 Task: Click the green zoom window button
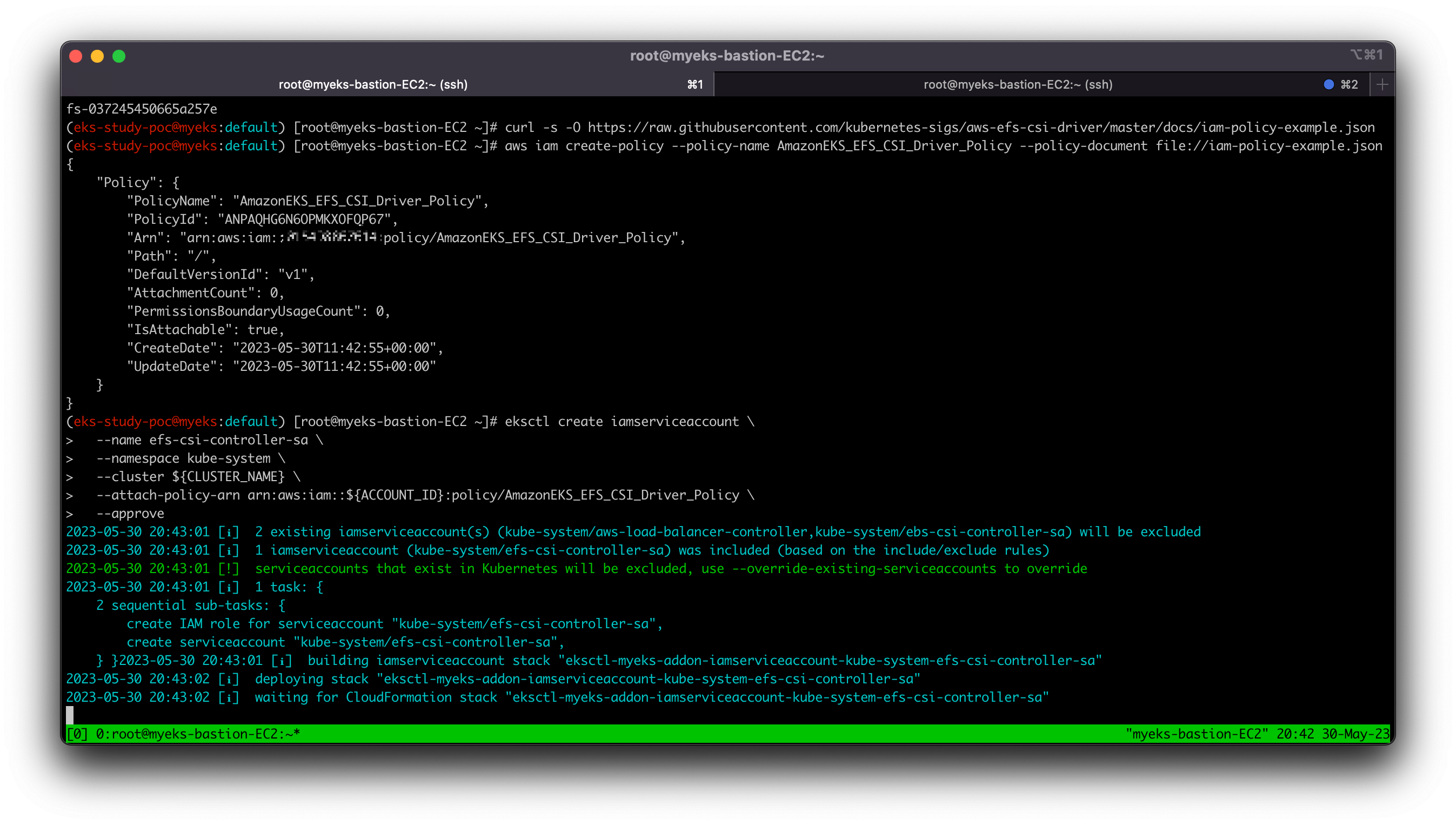[119, 56]
